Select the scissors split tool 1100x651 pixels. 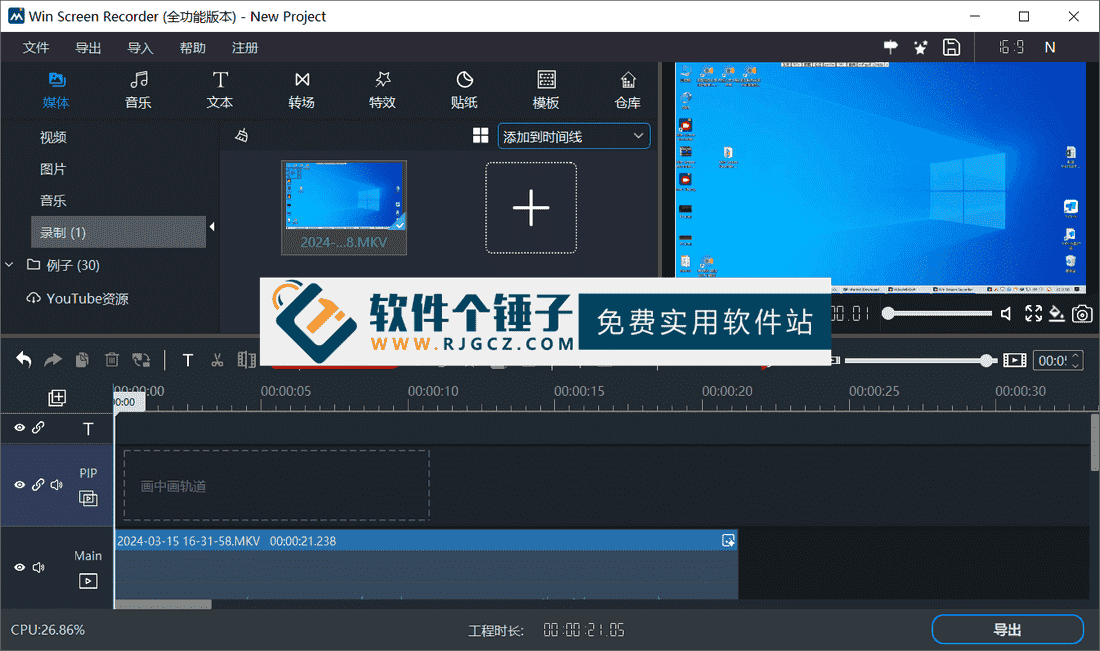pos(217,359)
